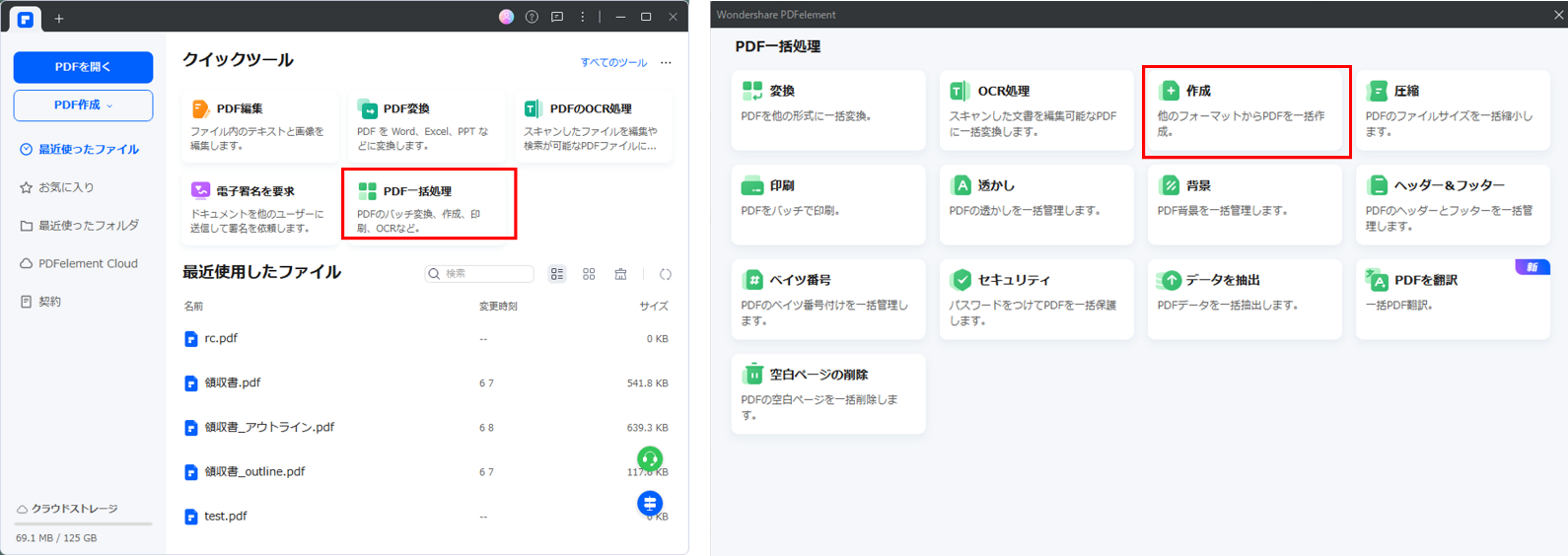This screenshot has height=556, width=1568.
Task: Launch the PDF編集 quick tool
Action: click(260, 126)
